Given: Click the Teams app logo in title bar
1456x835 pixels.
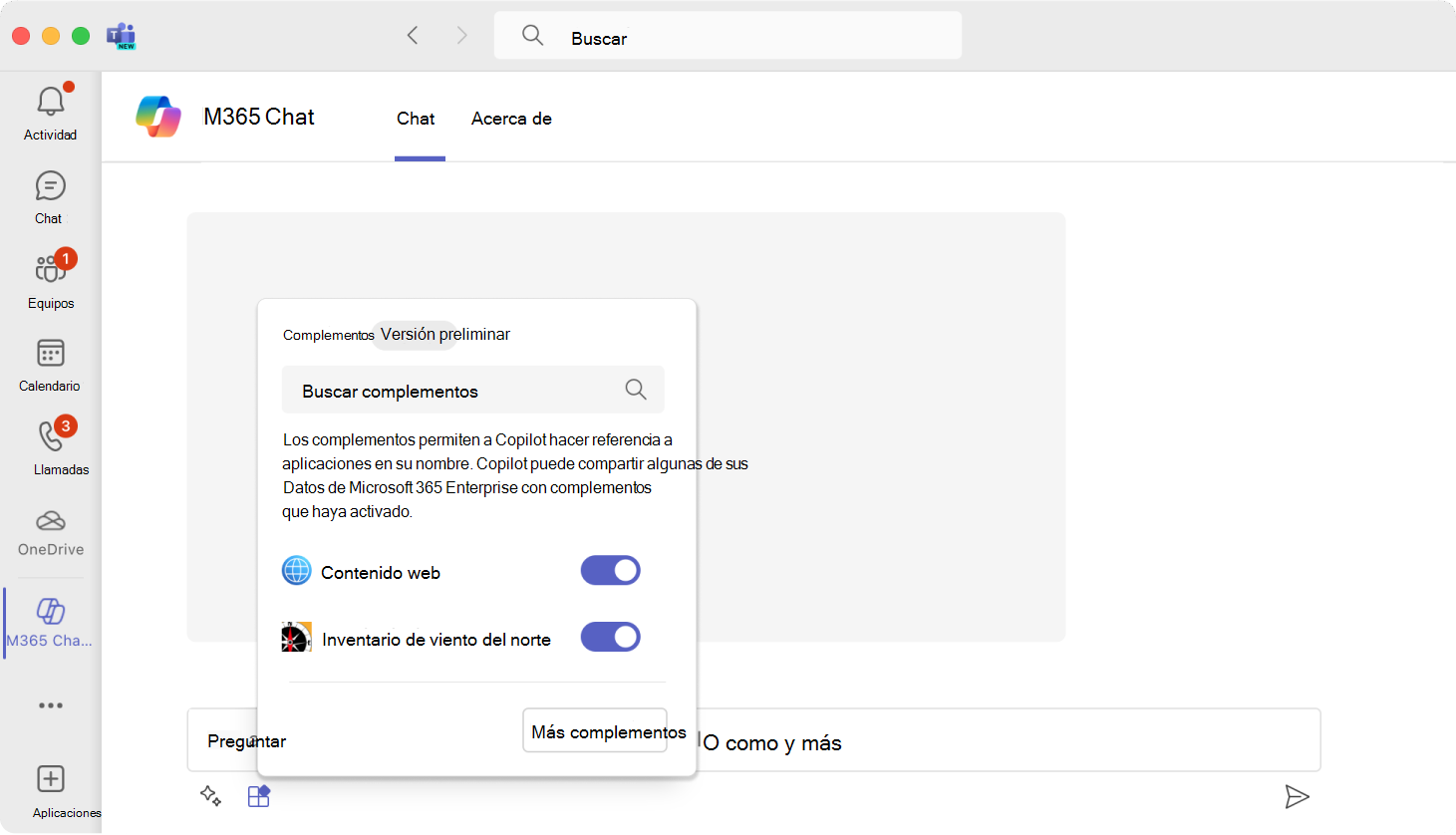Looking at the screenshot, I should coord(122,36).
